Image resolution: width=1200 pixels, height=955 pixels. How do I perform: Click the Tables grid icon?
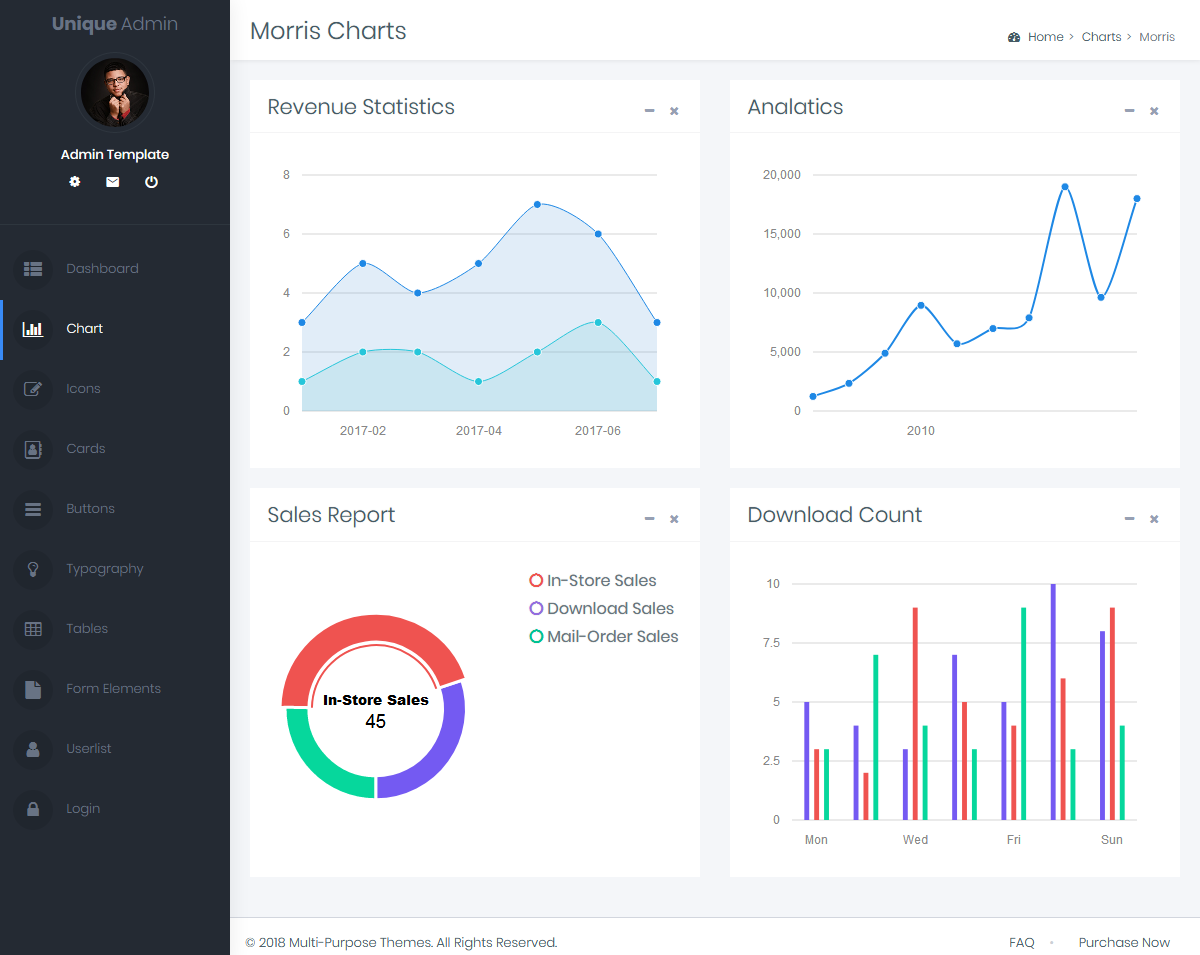[33, 628]
